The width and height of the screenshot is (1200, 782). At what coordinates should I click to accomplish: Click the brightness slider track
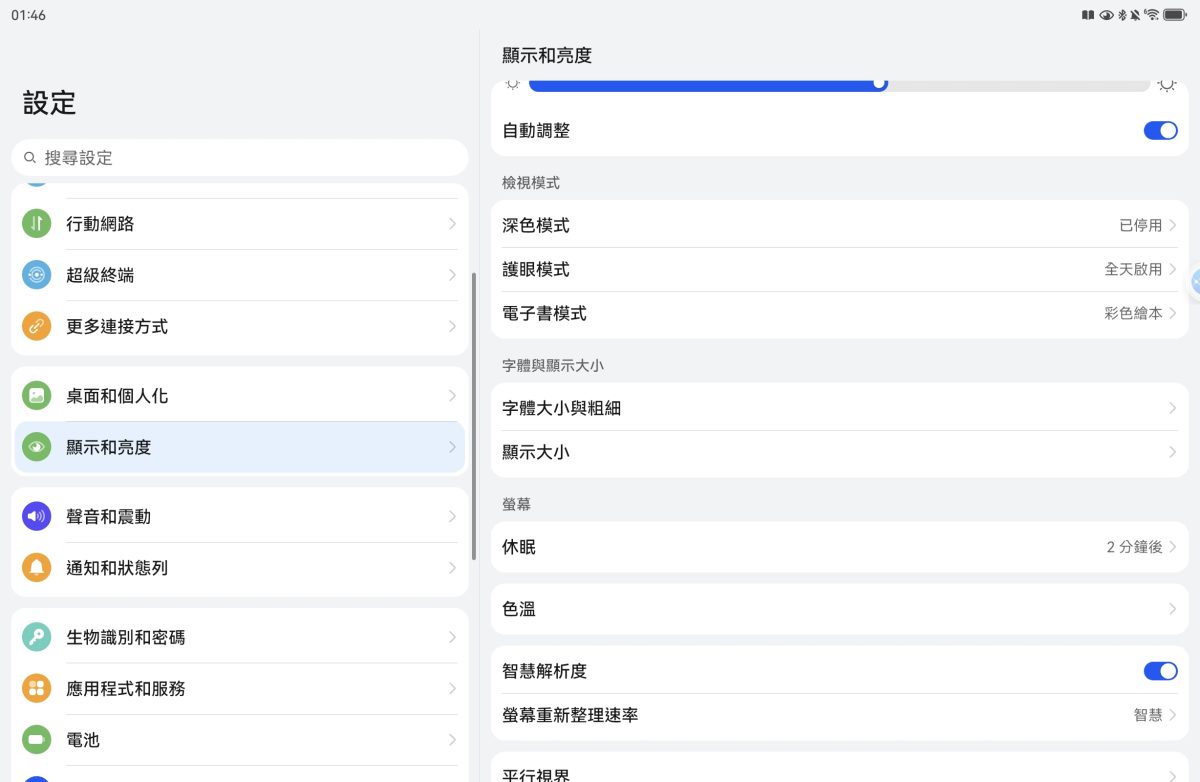[x=839, y=85]
